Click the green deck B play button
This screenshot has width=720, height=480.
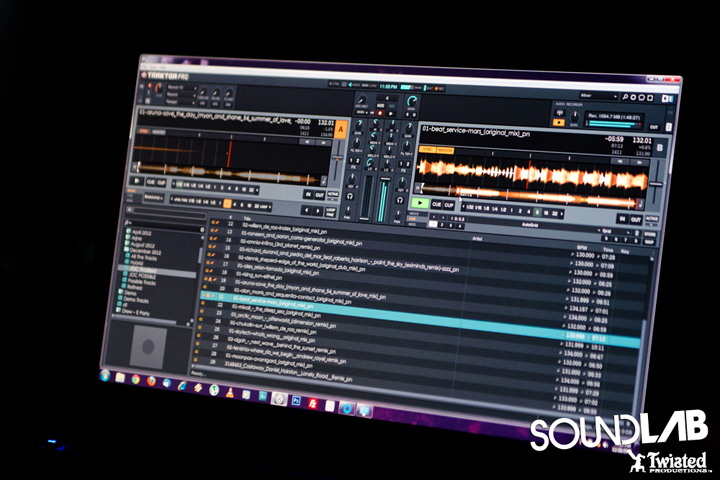point(420,203)
